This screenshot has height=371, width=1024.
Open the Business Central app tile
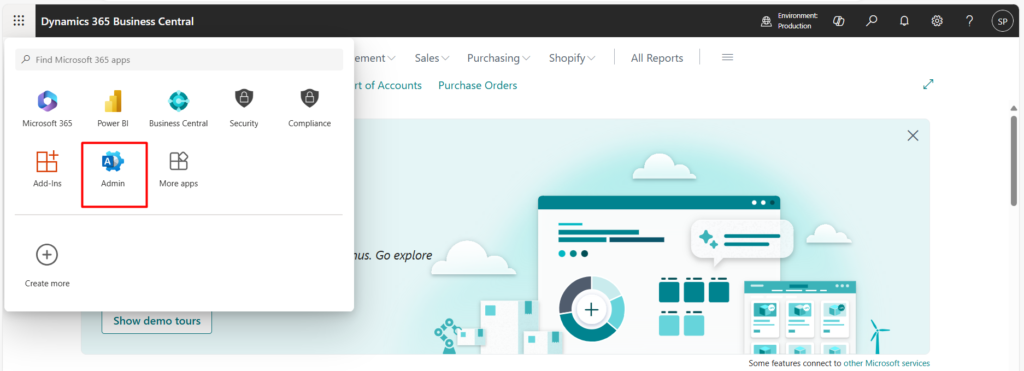pyautogui.click(x=178, y=109)
